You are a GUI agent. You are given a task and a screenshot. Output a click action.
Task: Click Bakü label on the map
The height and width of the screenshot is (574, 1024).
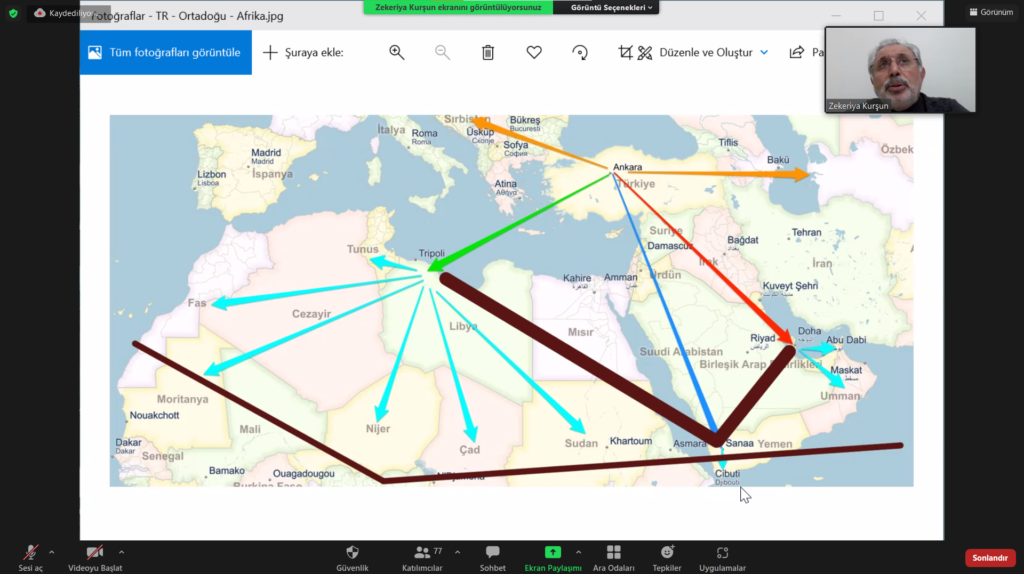[778, 160]
